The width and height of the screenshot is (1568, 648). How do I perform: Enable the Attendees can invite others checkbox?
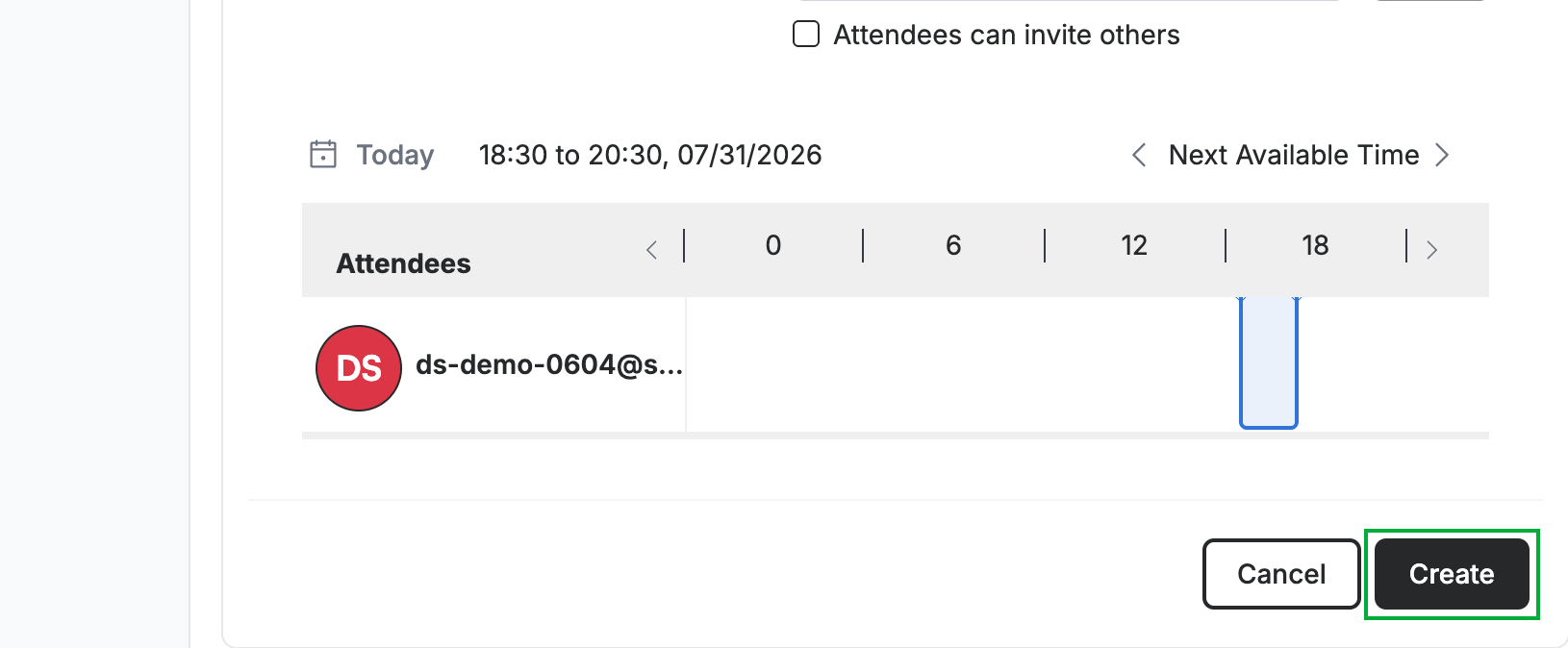point(806,35)
